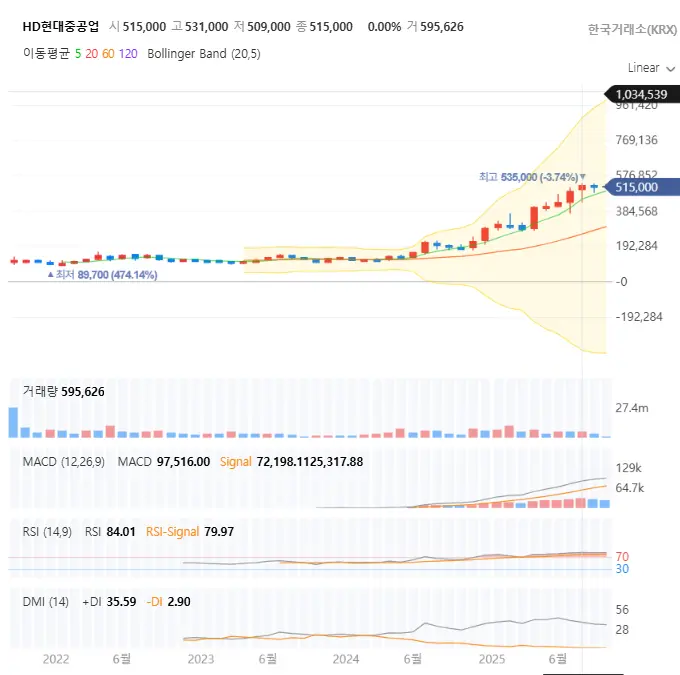Click the DMI (14) indicator label
Screen dimensions: 680x675
point(46,602)
